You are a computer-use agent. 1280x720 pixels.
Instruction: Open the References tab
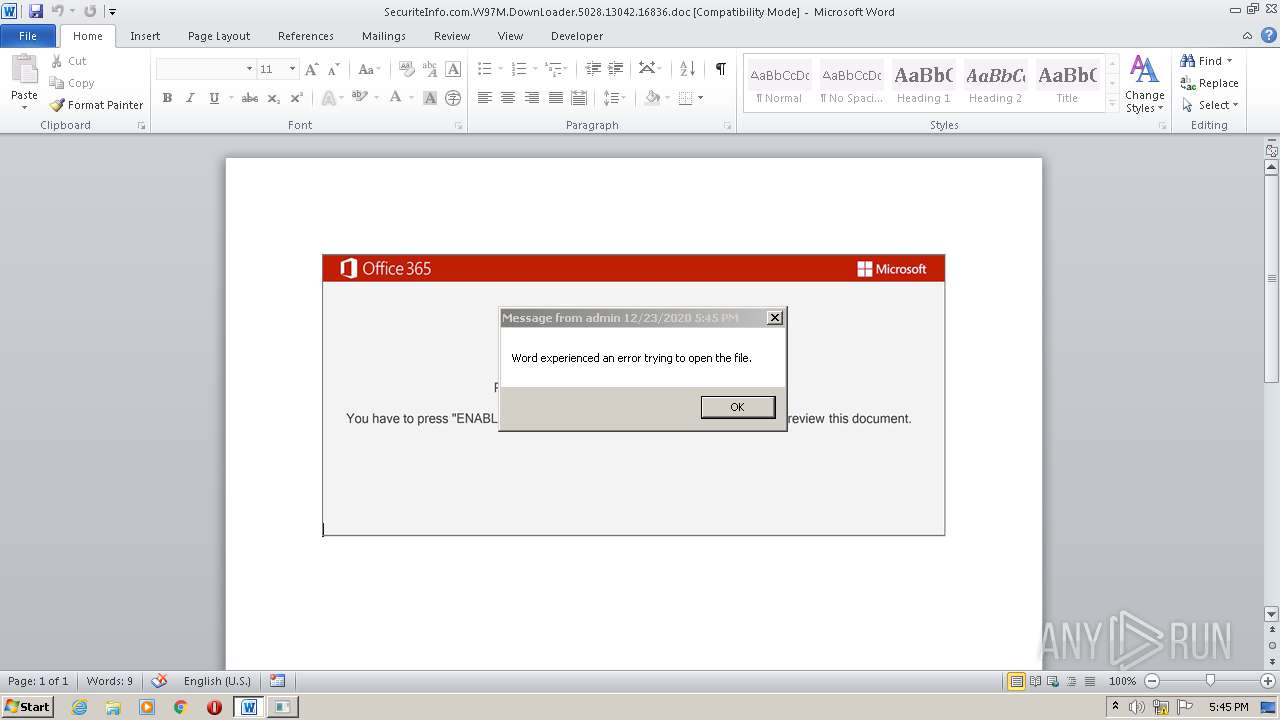pyautogui.click(x=306, y=35)
